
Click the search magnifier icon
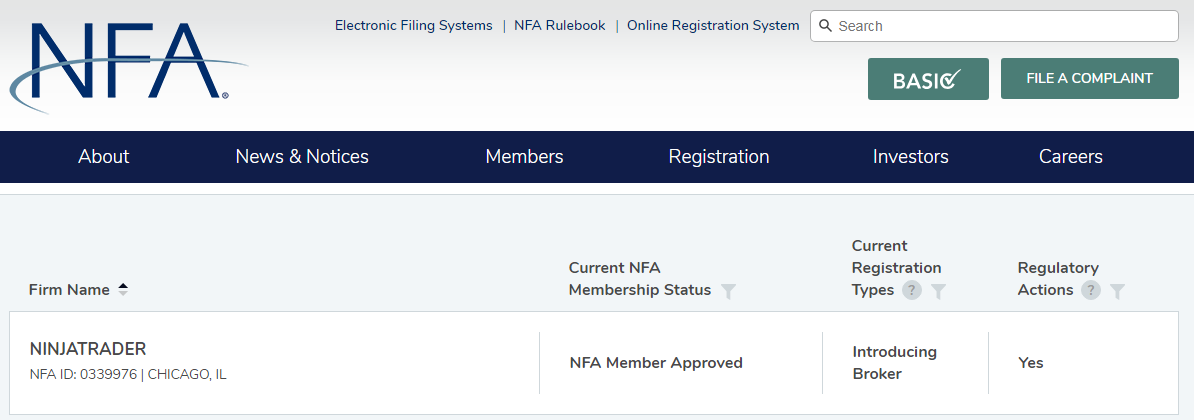826,26
